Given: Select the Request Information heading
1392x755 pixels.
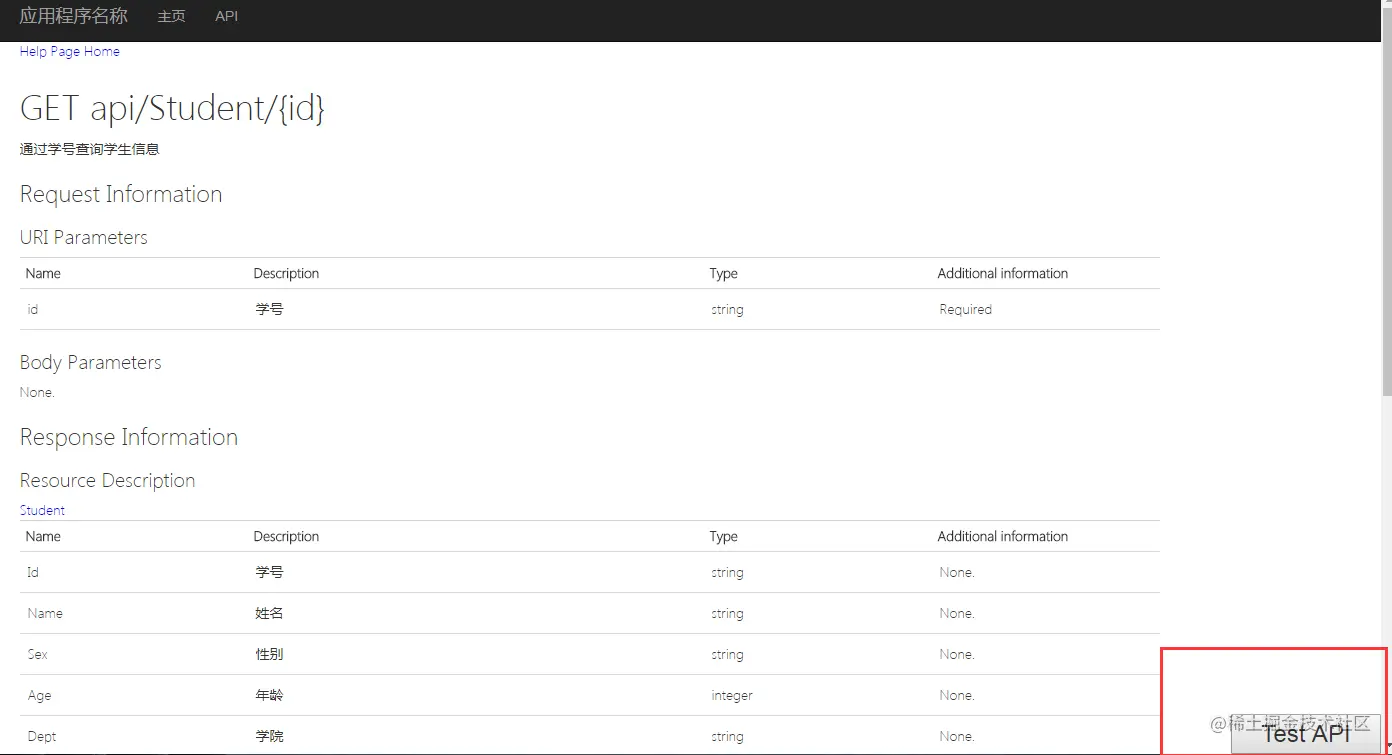Looking at the screenshot, I should (x=121, y=194).
